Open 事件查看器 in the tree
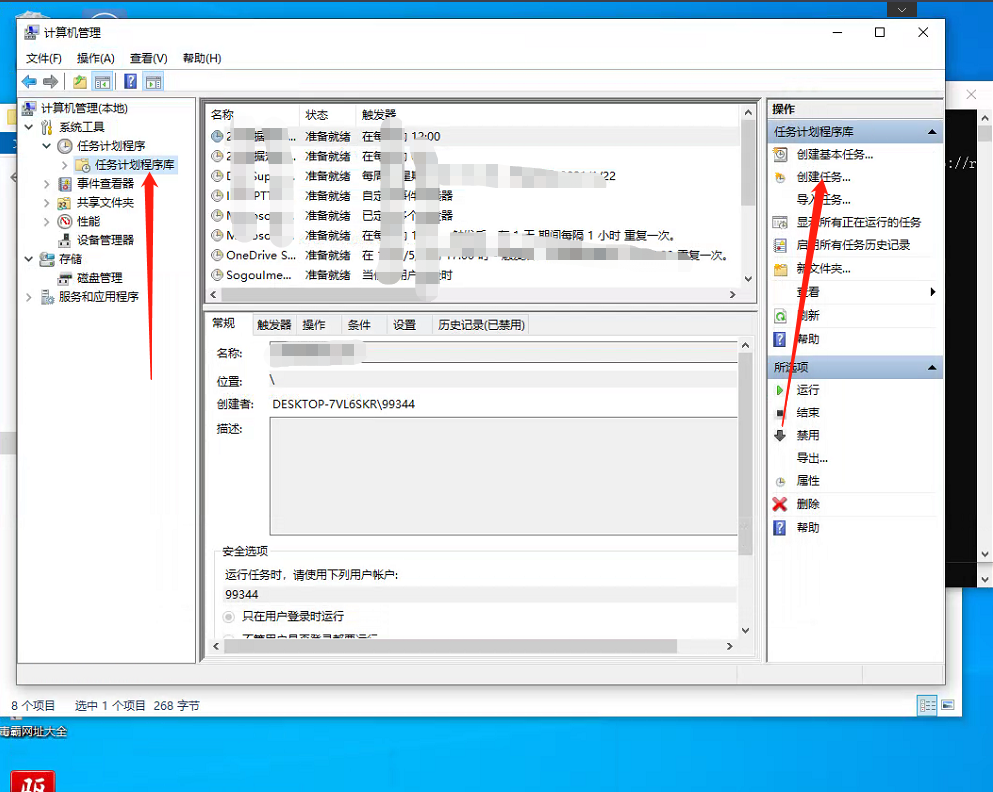The width and height of the screenshot is (993, 792). pos(105,184)
